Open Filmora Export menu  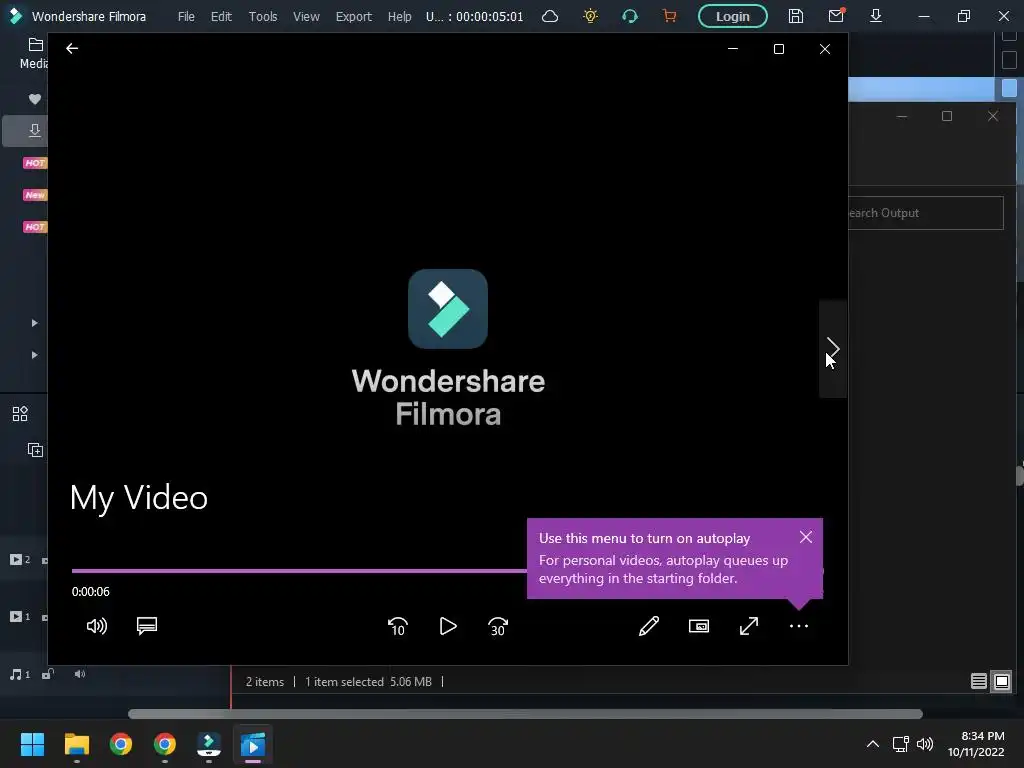[x=353, y=16]
